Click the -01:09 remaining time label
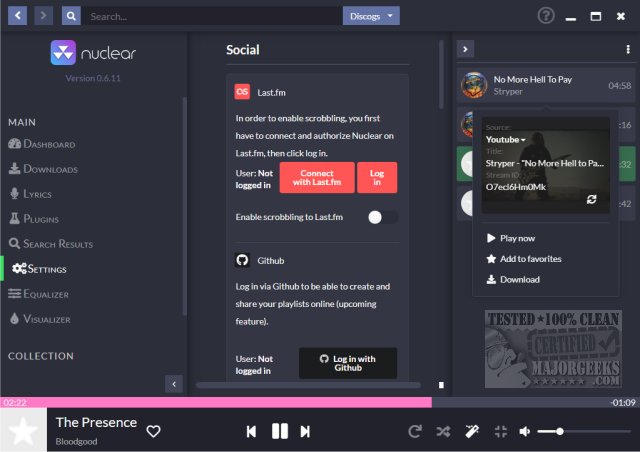640x452 pixels. tap(622, 403)
